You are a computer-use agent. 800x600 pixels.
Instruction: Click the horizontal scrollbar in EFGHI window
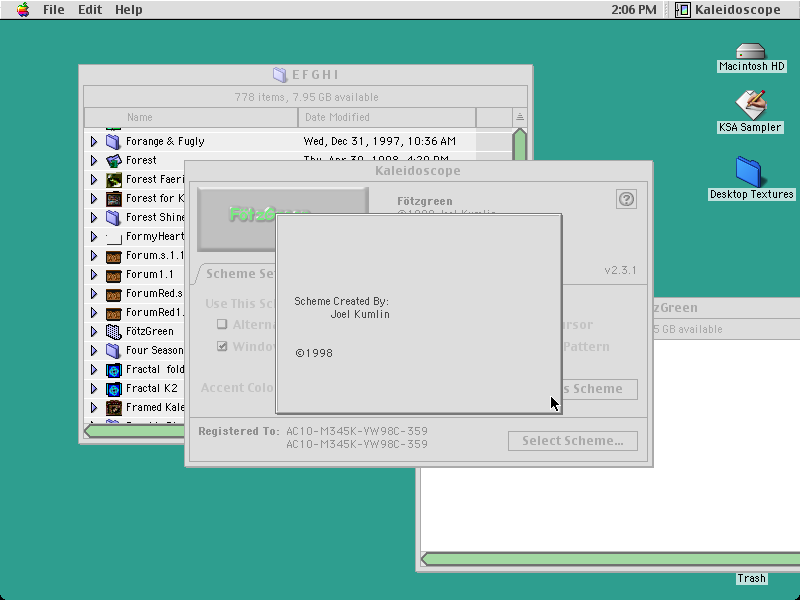135,431
